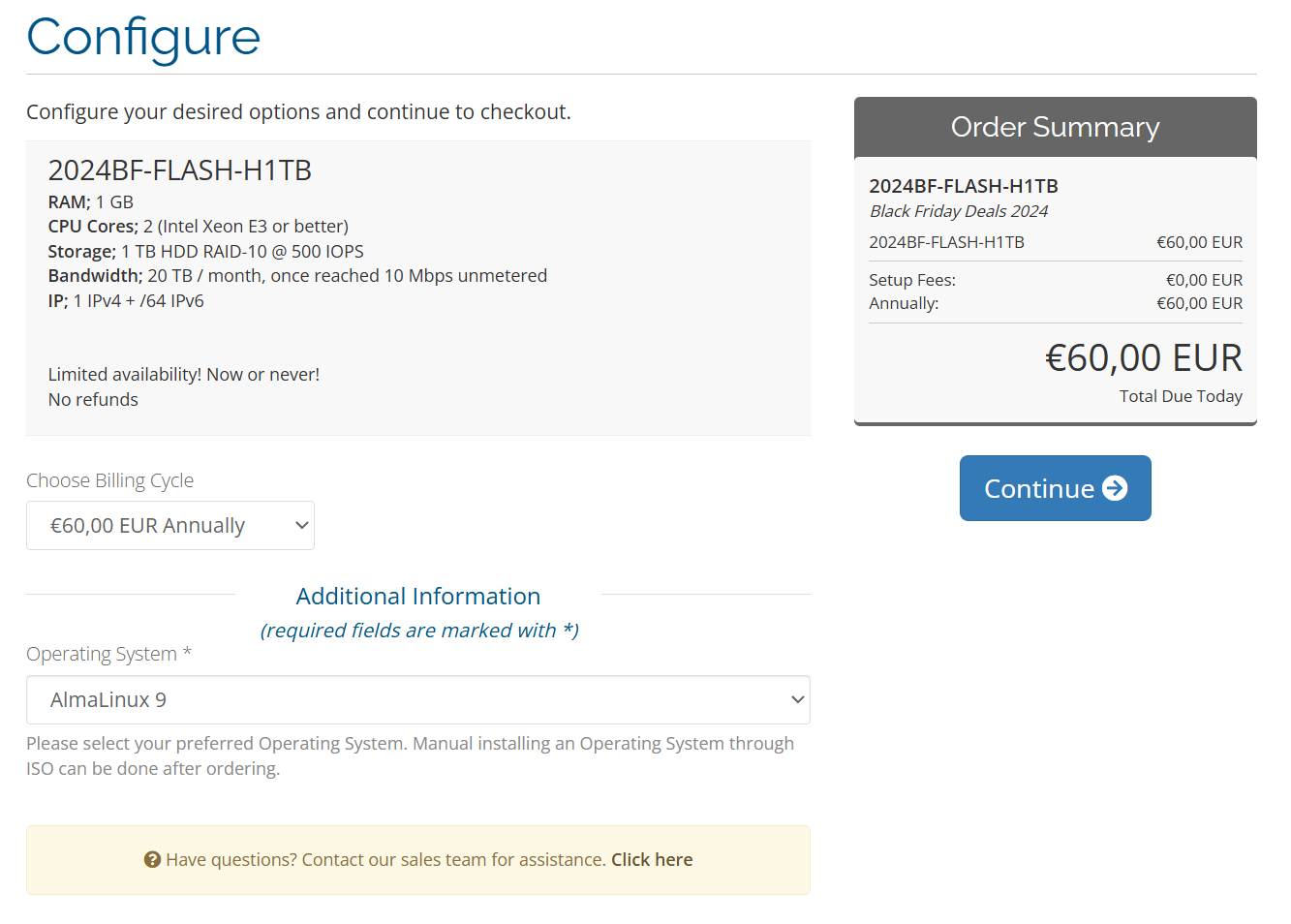Click the Setup Fees row in the summary

pyautogui.click(x=1056, y=280)
